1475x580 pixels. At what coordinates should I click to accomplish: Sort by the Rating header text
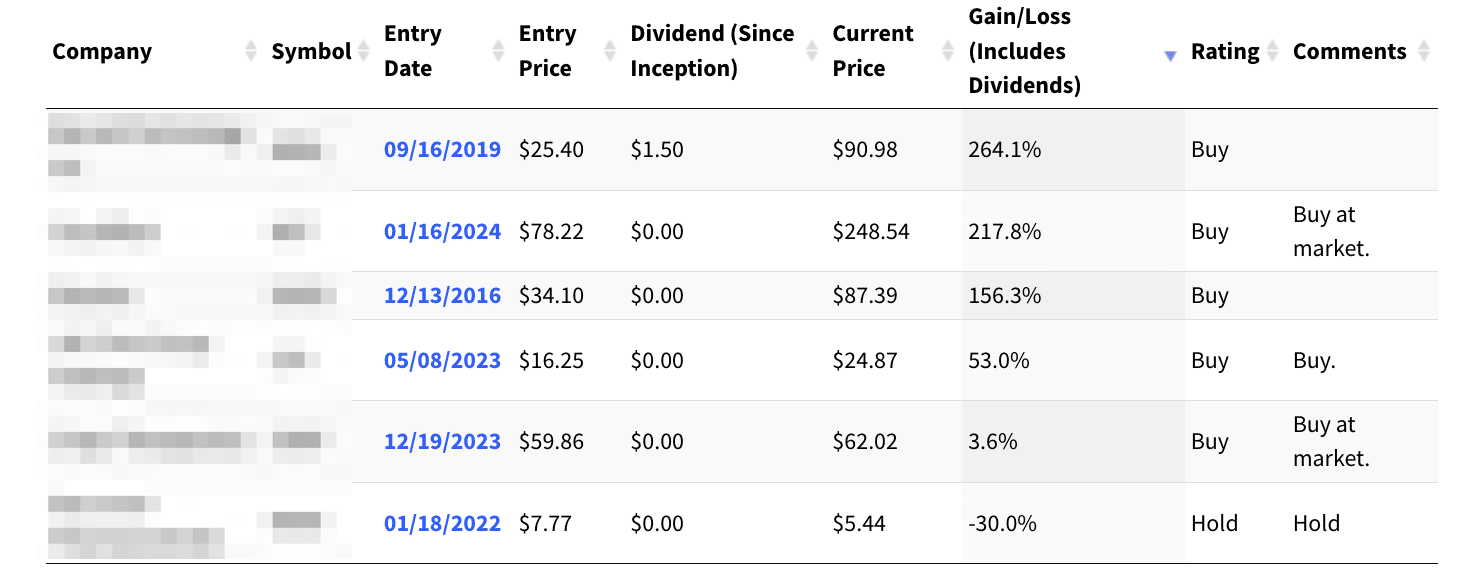(1224, 52)
